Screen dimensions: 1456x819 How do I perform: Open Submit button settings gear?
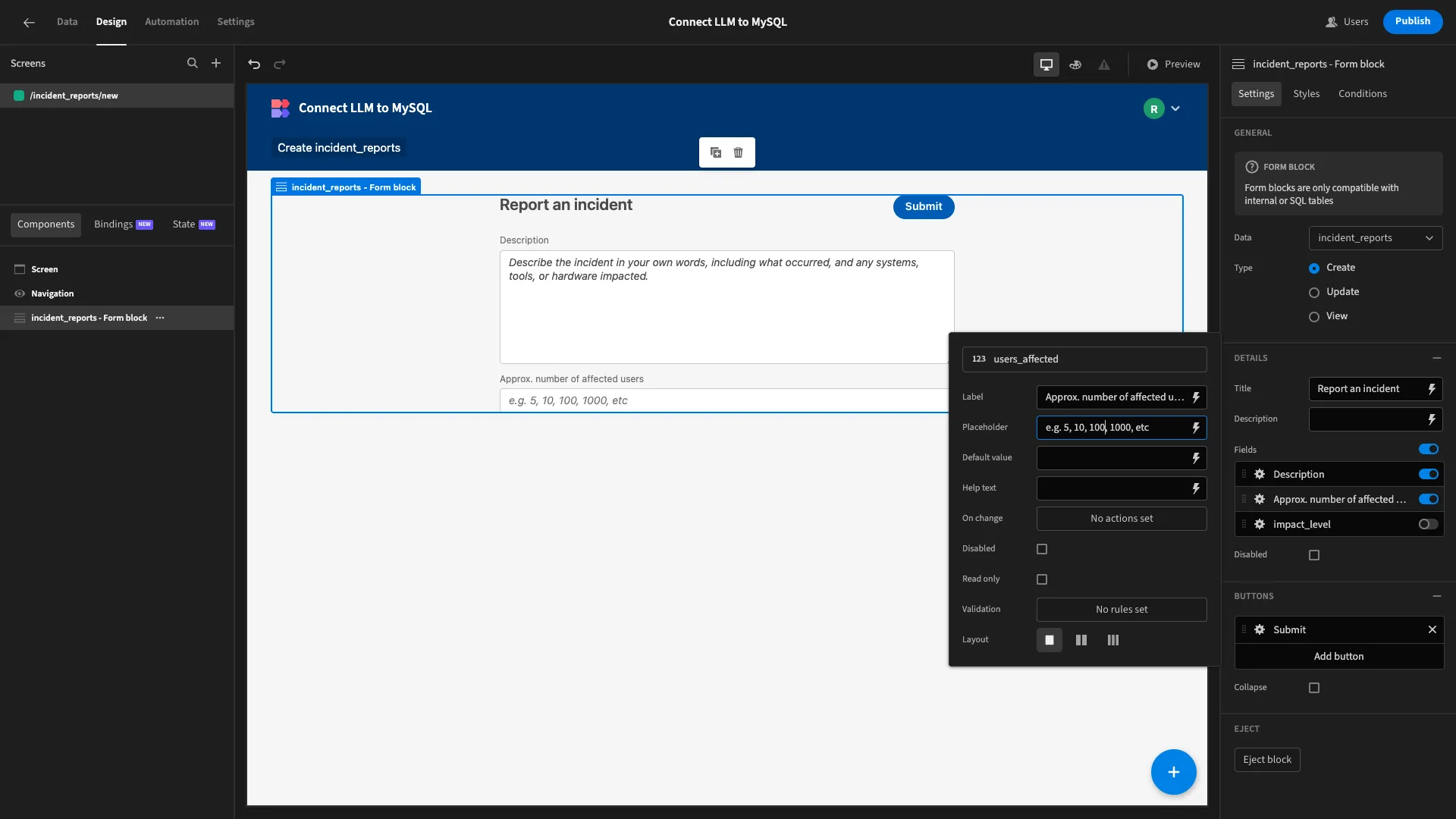point(1260,629)
